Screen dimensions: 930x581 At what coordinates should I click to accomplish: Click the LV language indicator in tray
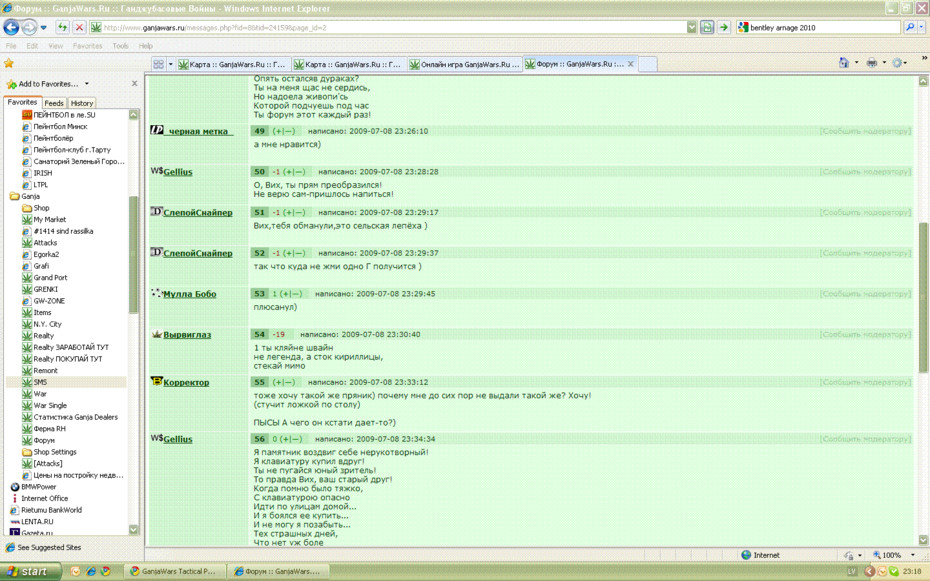852,572
